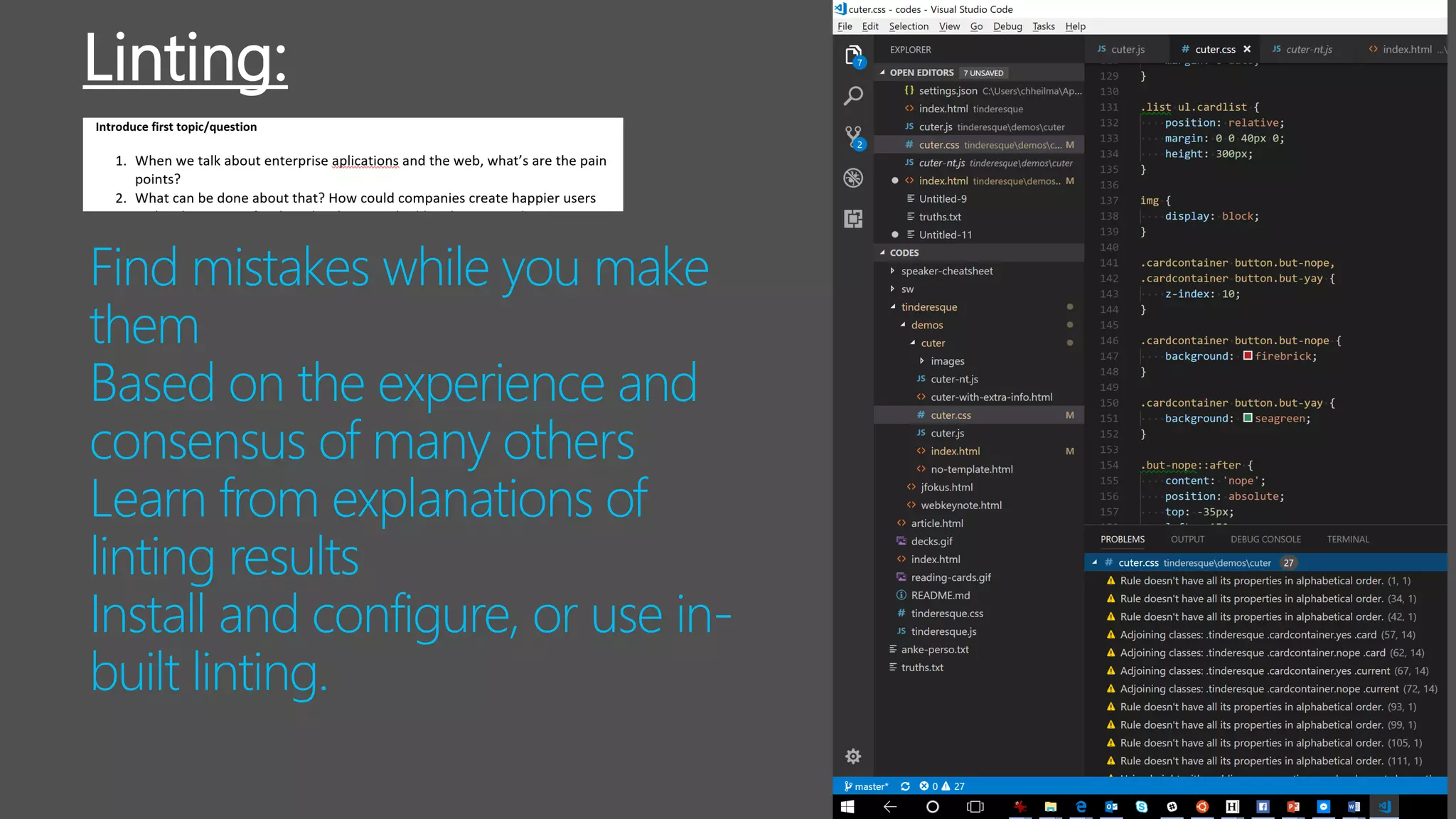1456x819 pixels.
Task: Open Microsoft Edge from taskbar
Action: coord(1081,807)
